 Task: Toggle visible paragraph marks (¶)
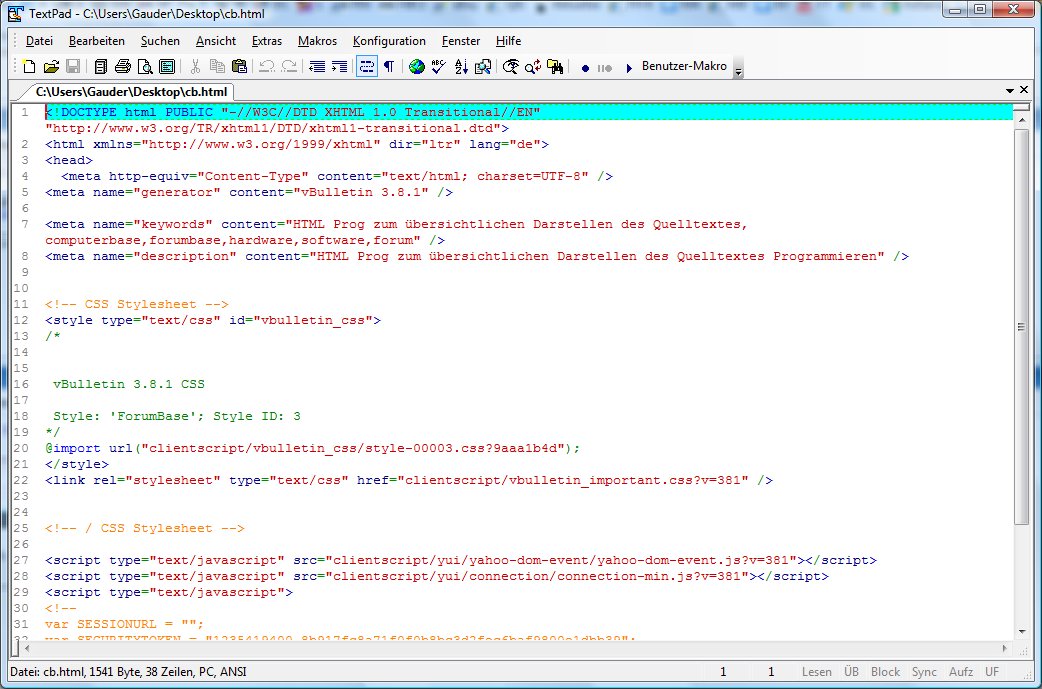(389, 66)
